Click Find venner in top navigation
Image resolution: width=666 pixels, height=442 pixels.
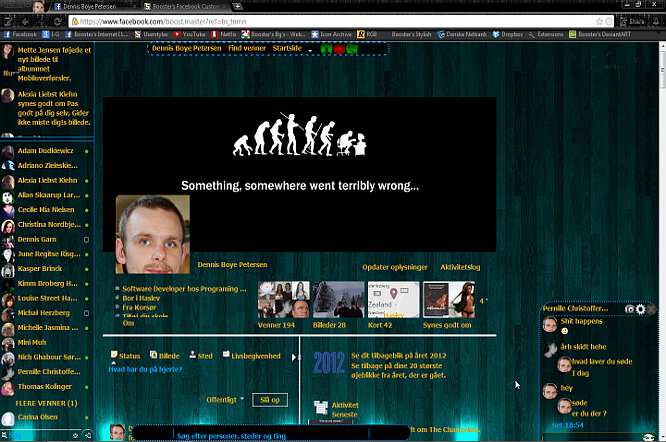coord(247,48)
